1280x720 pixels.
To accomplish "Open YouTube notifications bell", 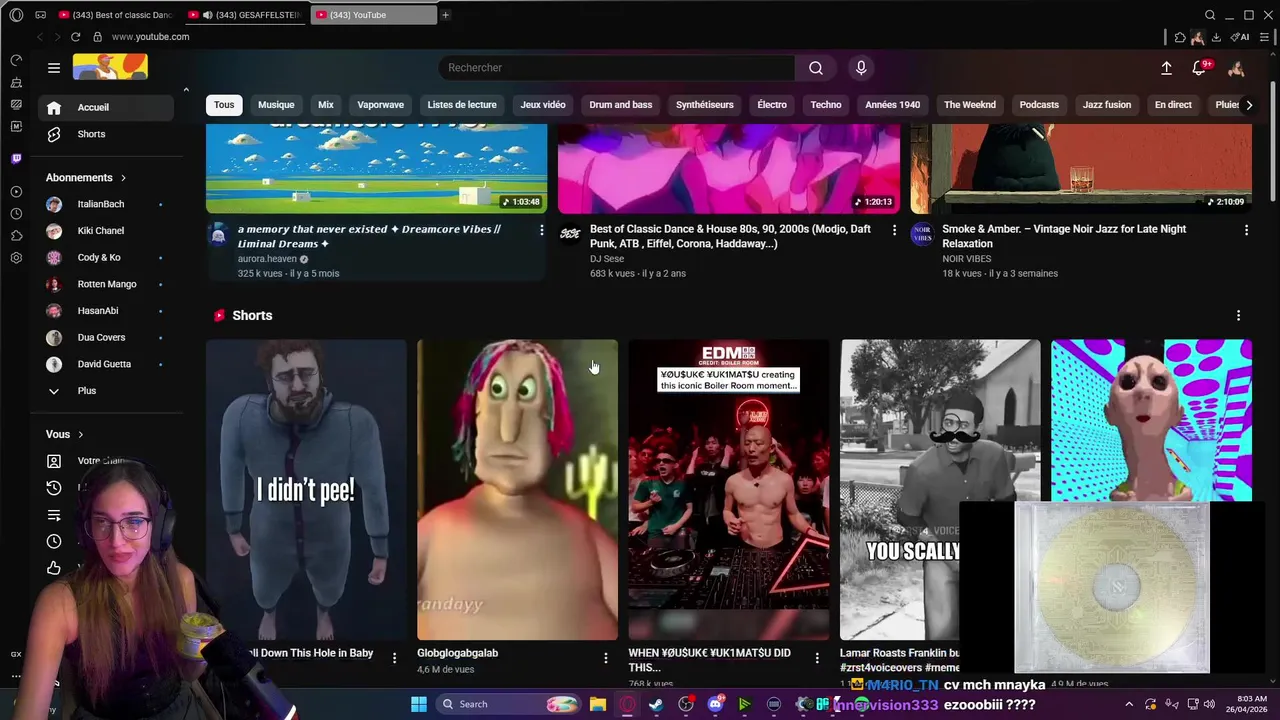I will 1199,68.
